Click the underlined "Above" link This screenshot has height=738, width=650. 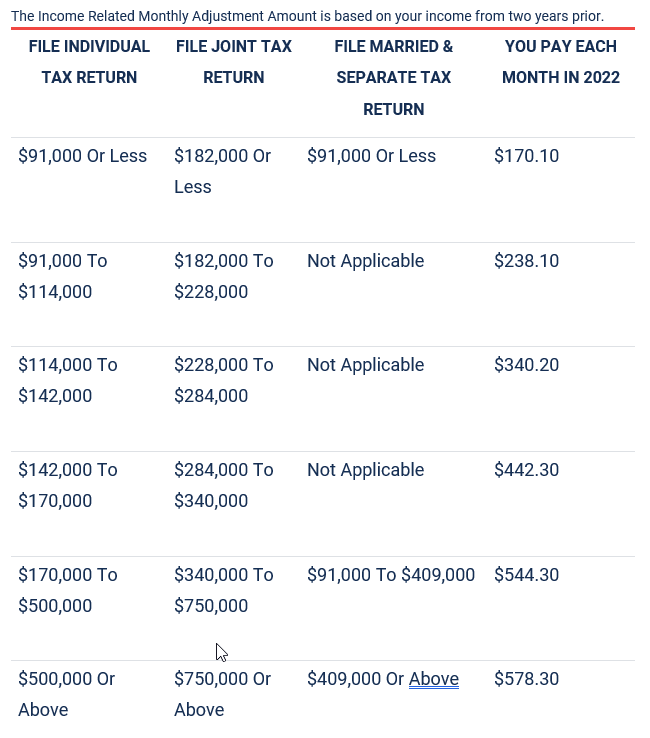[433, 679]
